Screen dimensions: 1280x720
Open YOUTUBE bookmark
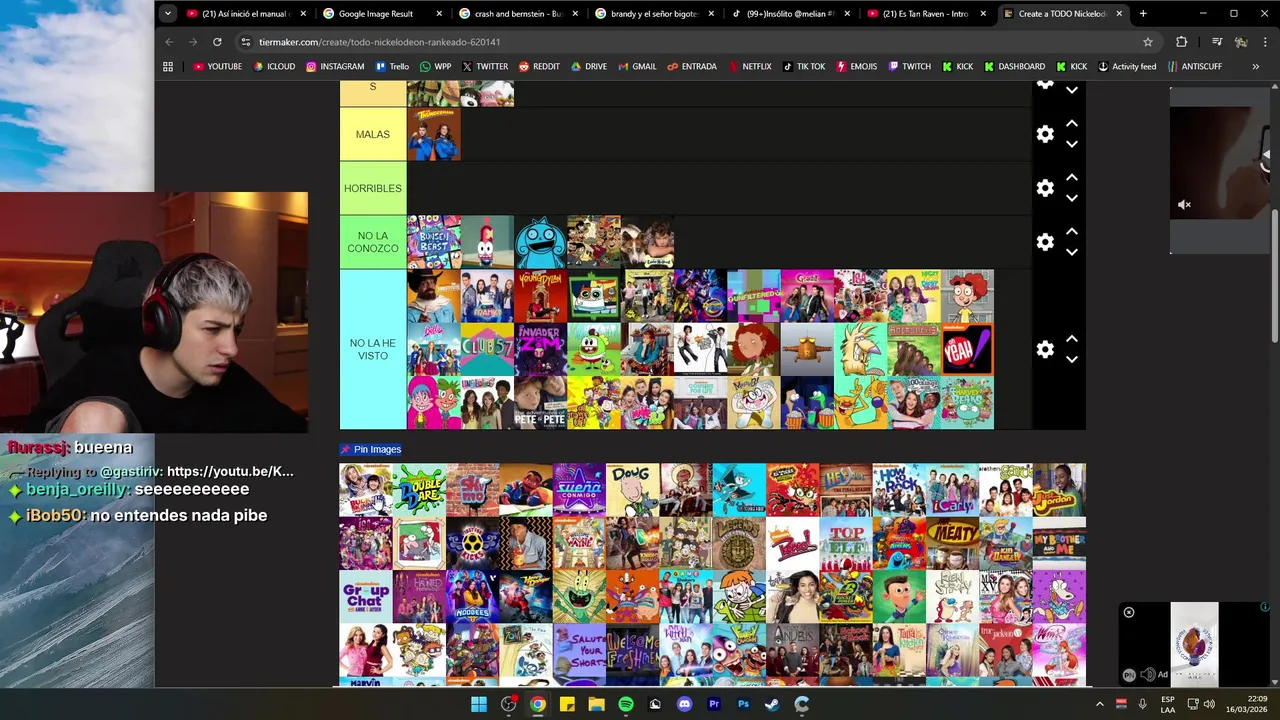(217, 67)
